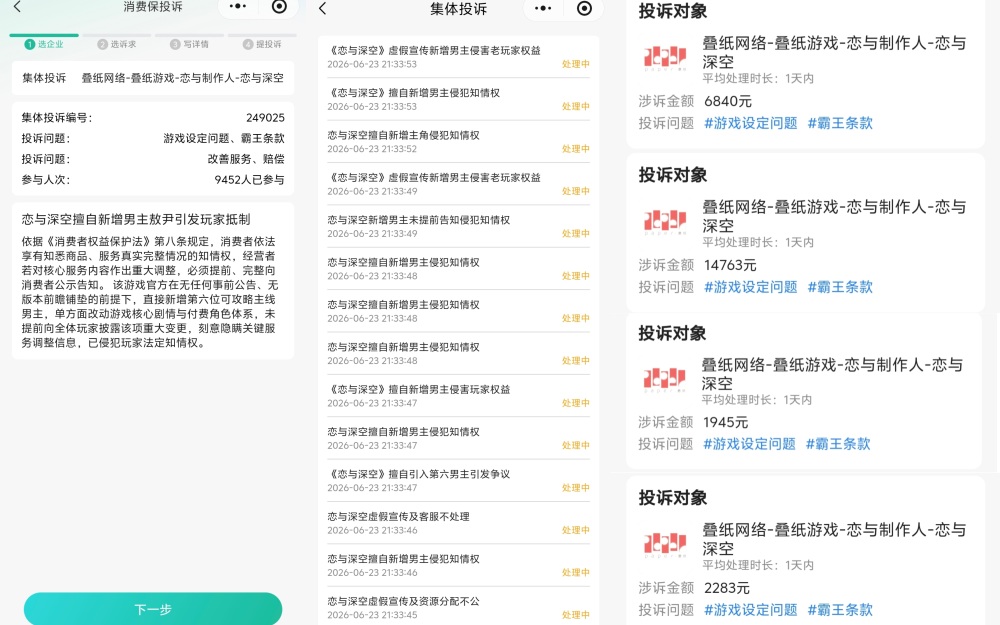Tap 处理中 status of 未提前告知侵犯知情权 row
The image size is (1000, 625).
pos(575,233)
